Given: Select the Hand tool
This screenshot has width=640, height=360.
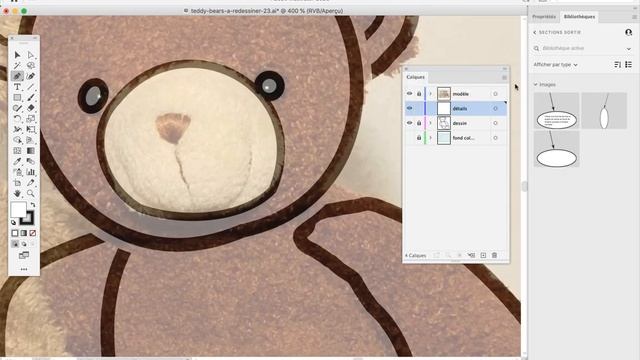Looking at the screenshot, I should click(x=17, y=193).
